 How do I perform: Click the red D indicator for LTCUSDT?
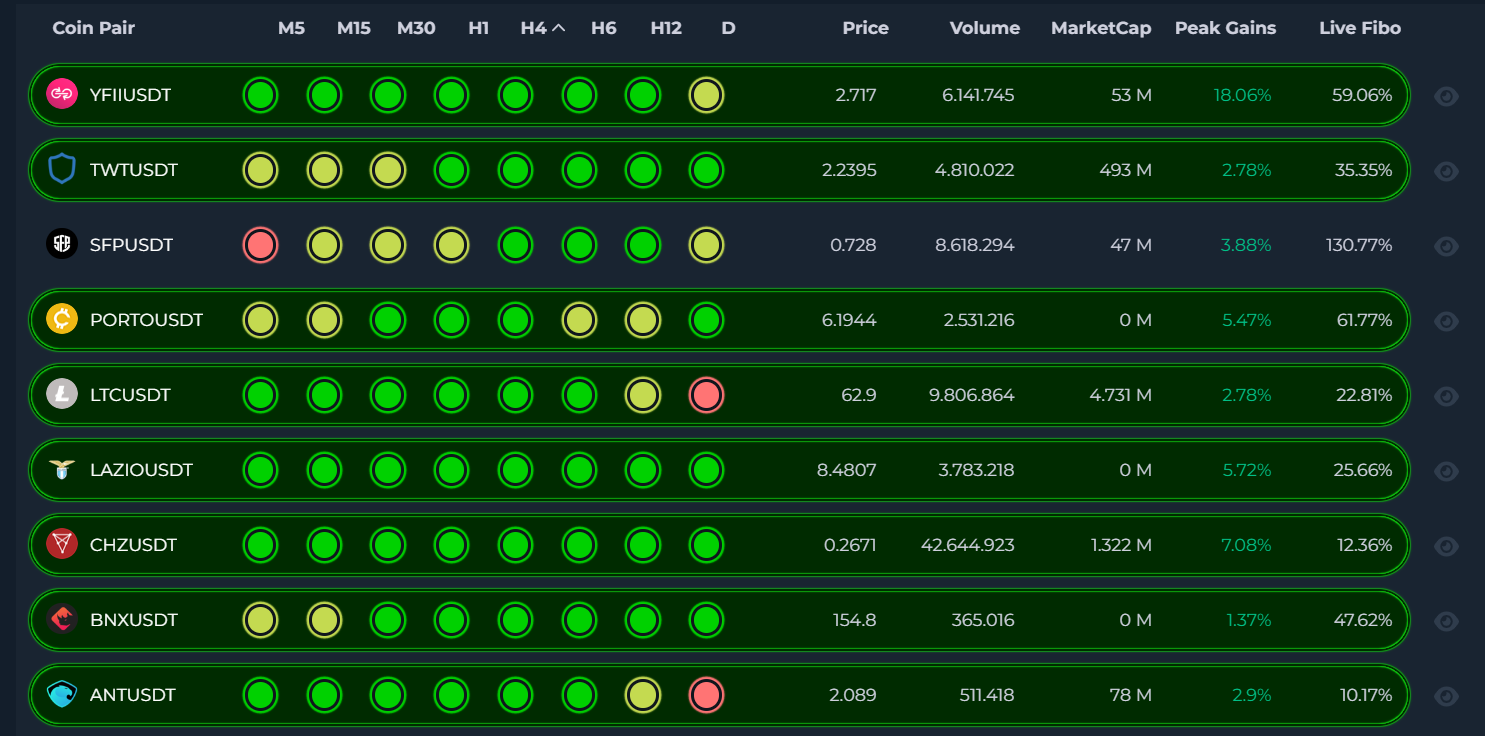tap(706, 395)
